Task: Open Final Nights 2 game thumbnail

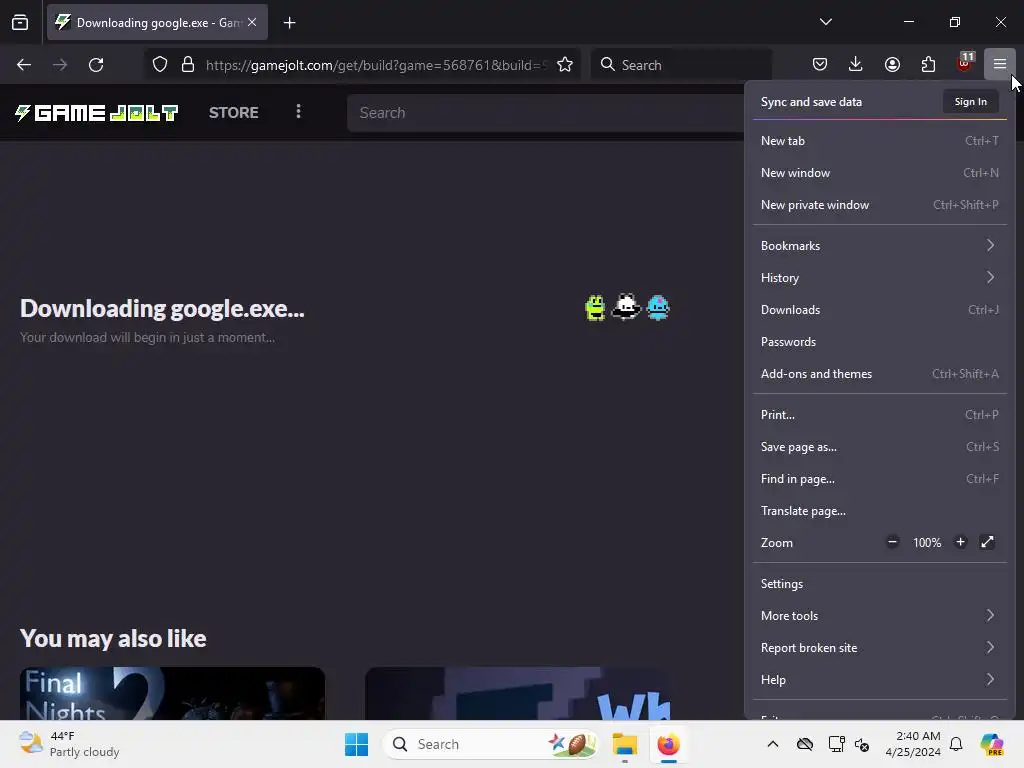Action: point(172,694)
